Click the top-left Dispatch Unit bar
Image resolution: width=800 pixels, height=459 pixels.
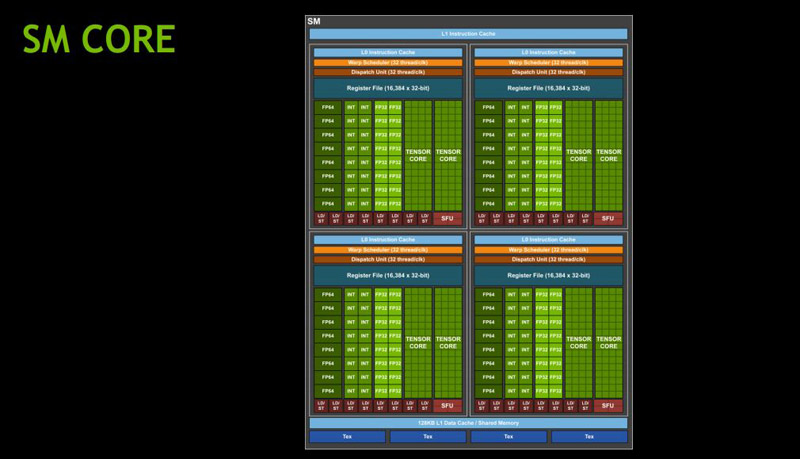click(388, 72)
